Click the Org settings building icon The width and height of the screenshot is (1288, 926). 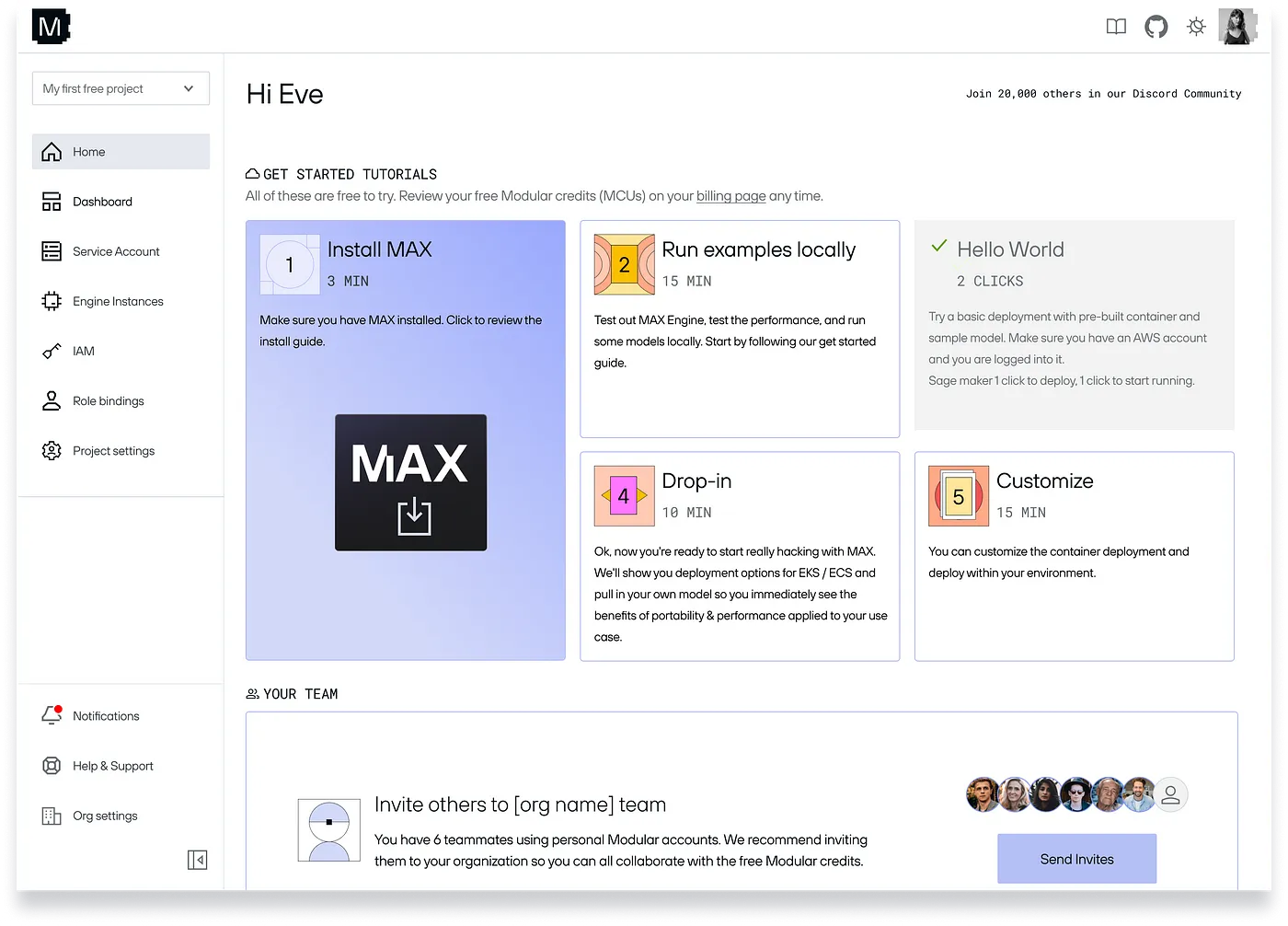point(52,816)
